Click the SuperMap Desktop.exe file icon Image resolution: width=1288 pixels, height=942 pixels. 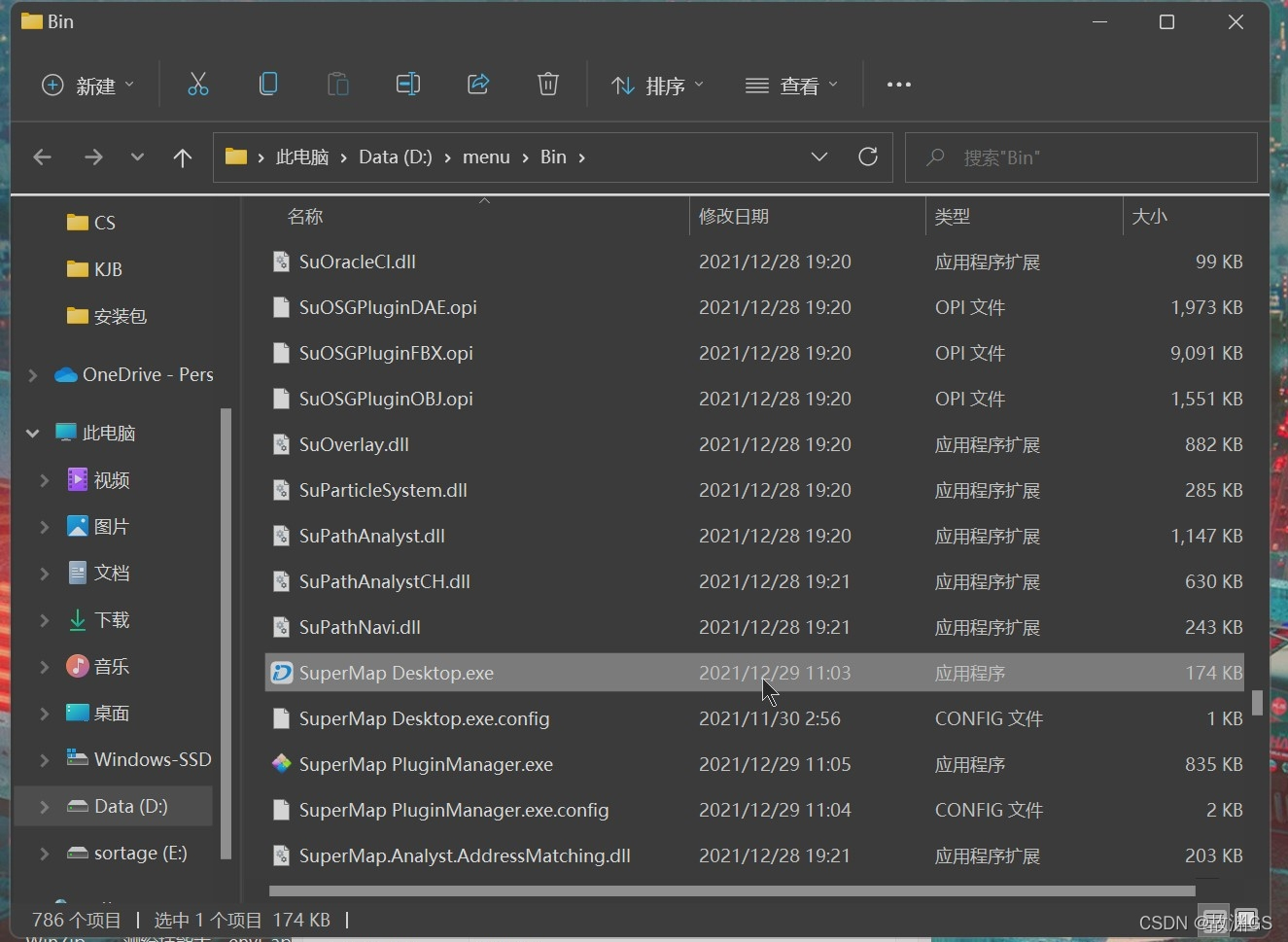click(282, 673)
